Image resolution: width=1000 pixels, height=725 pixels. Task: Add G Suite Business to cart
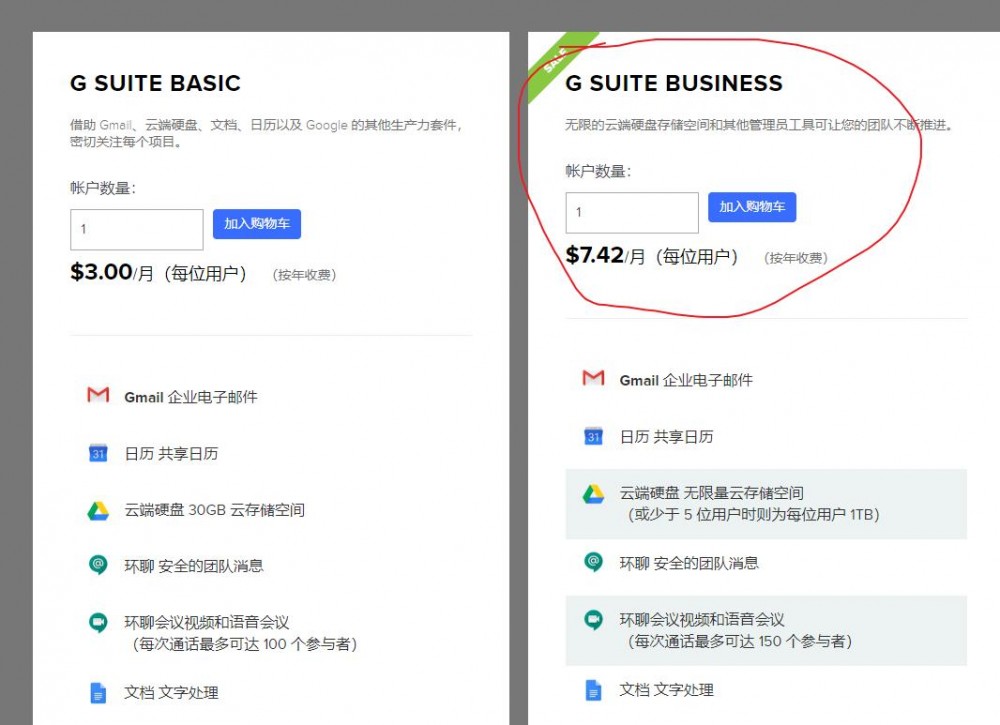[x=752, y=207]
